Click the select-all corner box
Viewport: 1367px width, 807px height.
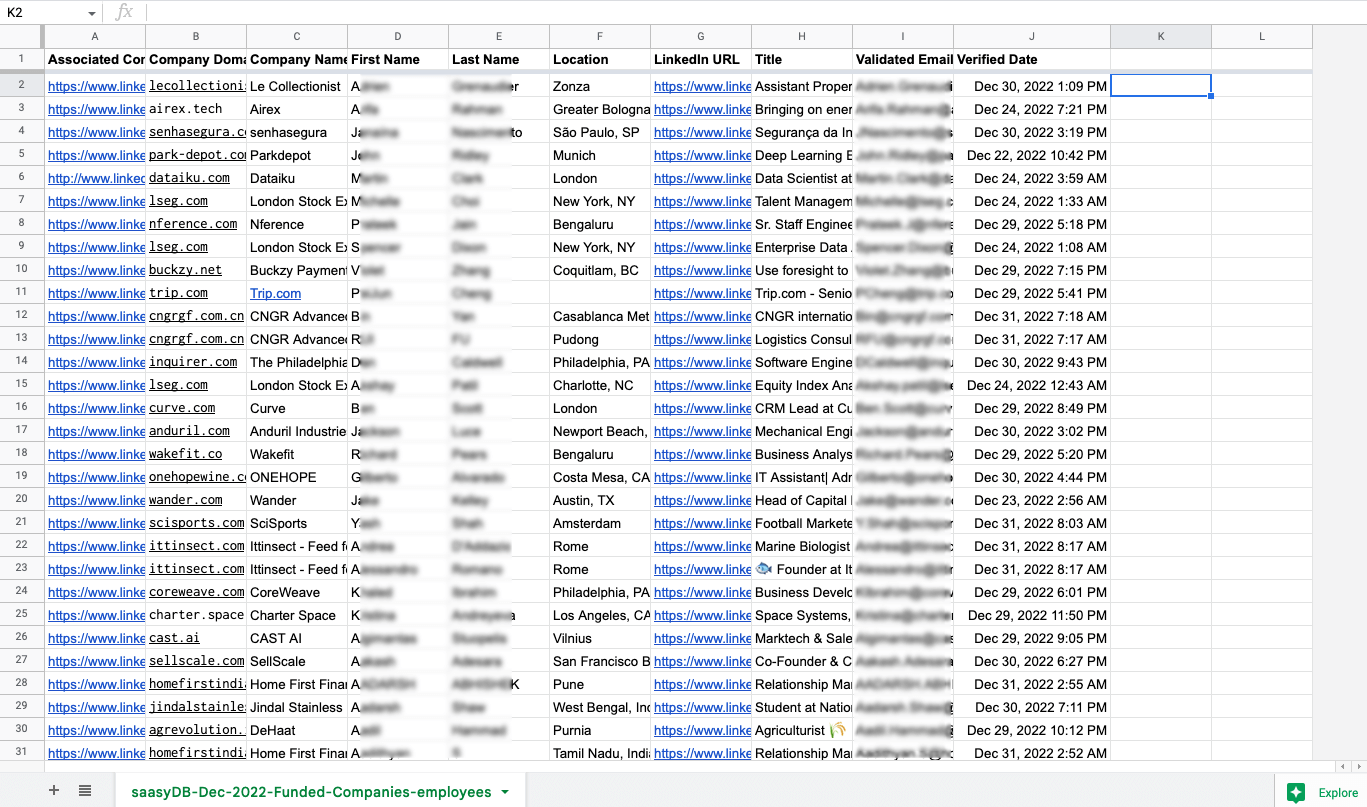[21, 37]
